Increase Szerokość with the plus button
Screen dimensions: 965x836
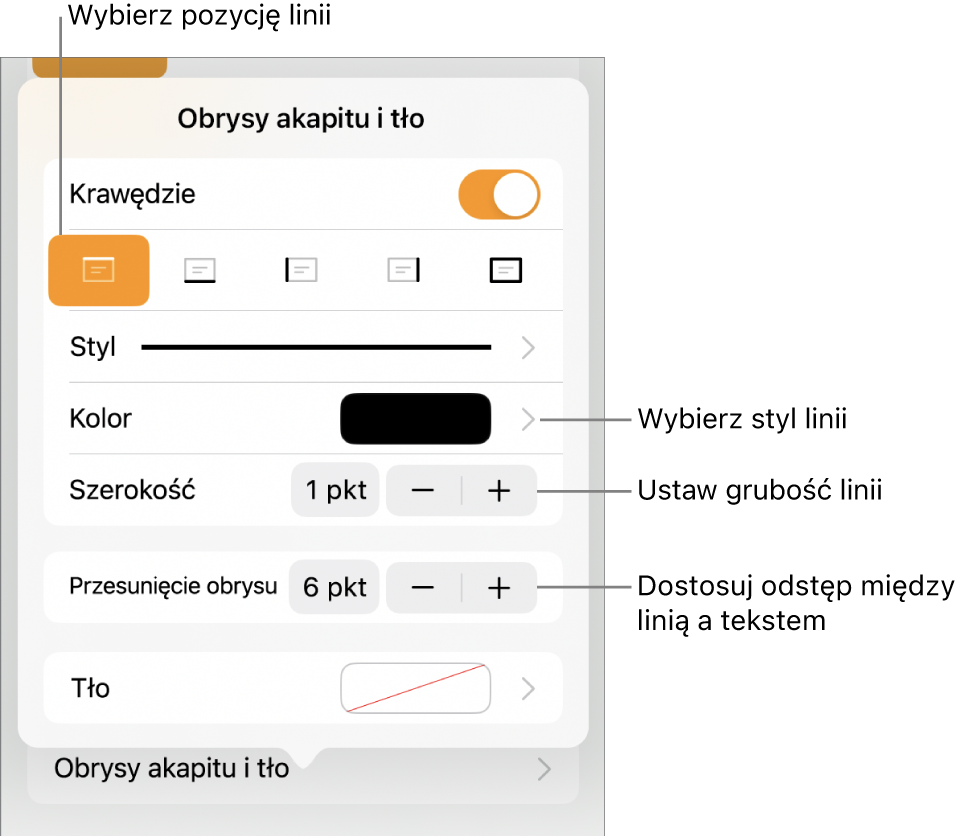(x=499, y=491)
